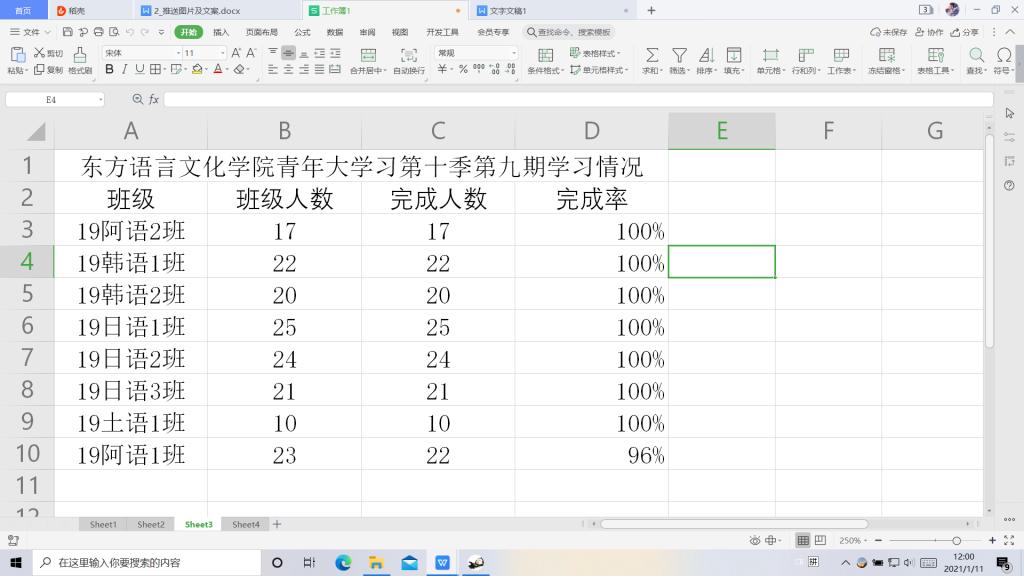Click the Merge and Center (合并居中) icon
Viewport: 1024px width, 576px height.
368,55
